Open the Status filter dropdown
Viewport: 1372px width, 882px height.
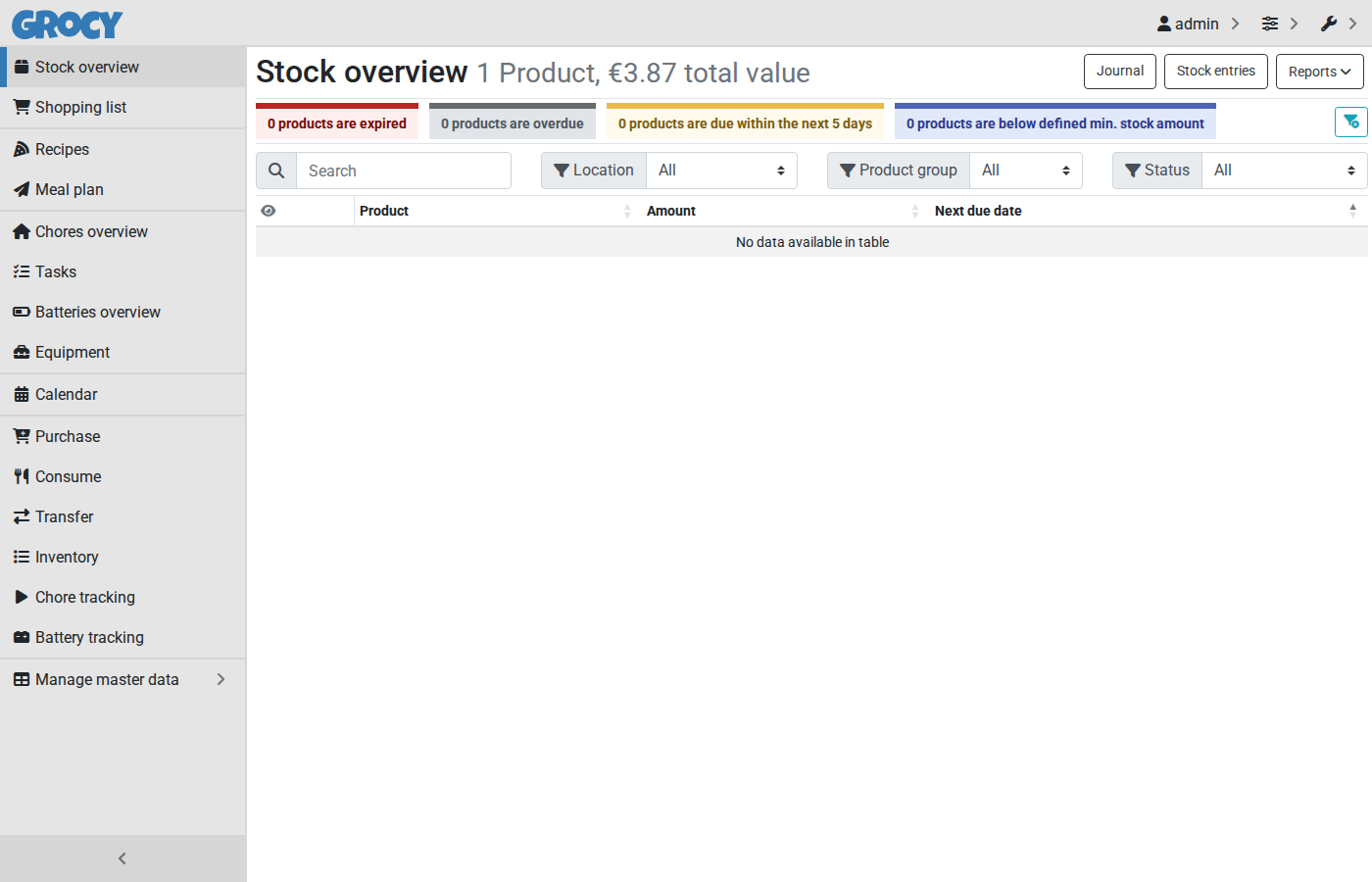[1285, 171]
